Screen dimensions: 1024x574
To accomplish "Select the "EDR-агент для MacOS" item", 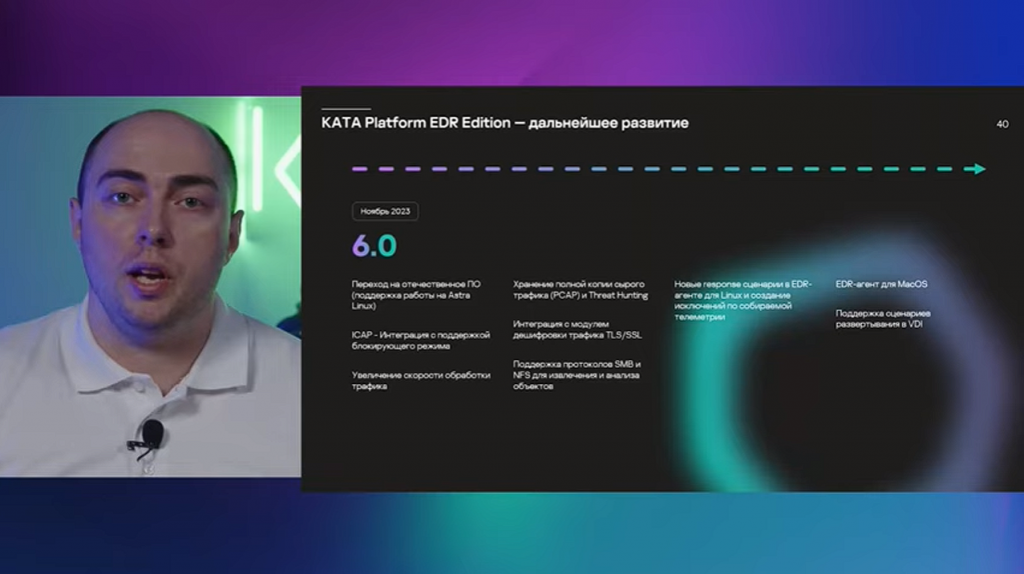I will pos(881,284).
